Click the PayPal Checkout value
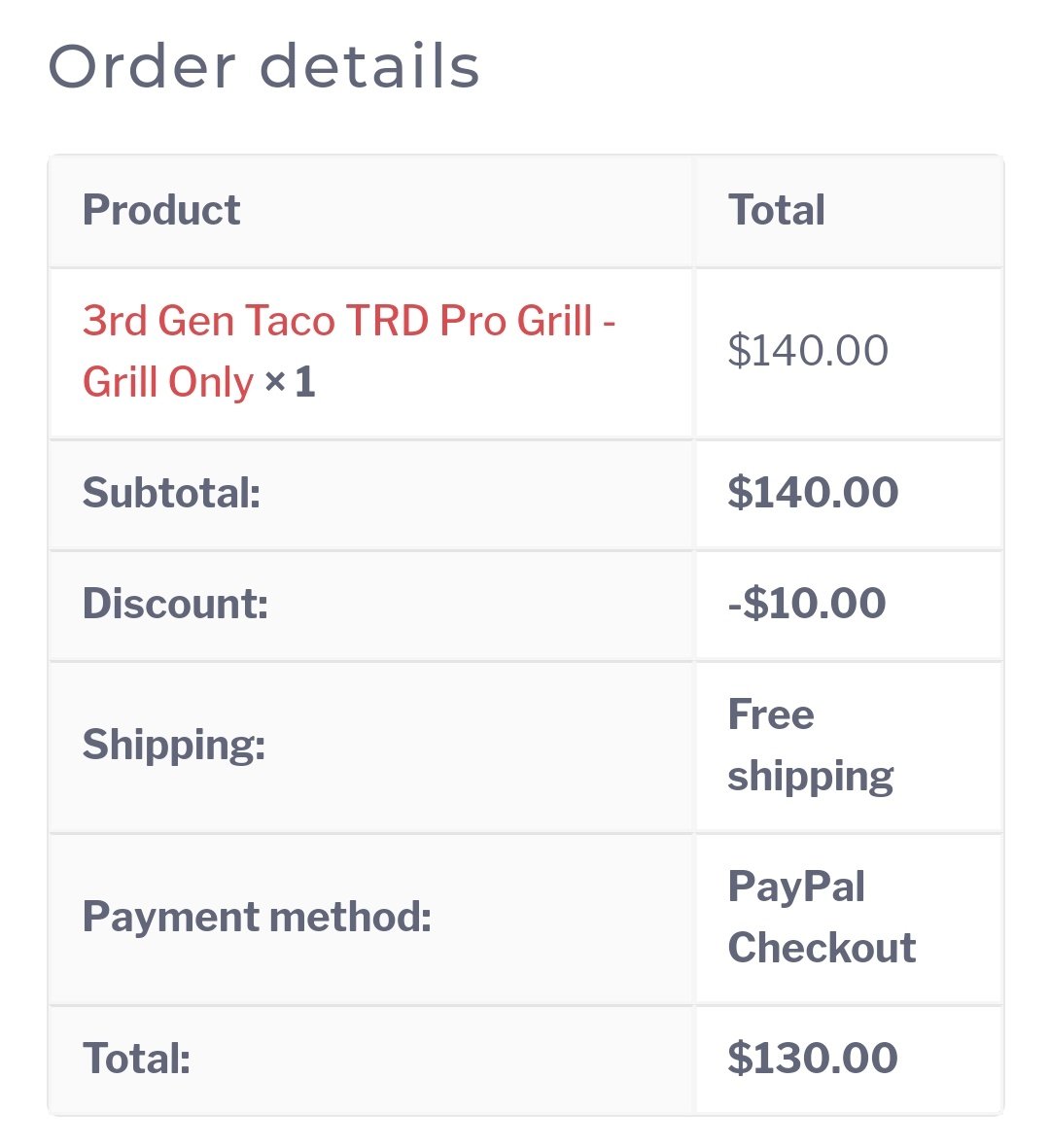 (x=822, y=917)
